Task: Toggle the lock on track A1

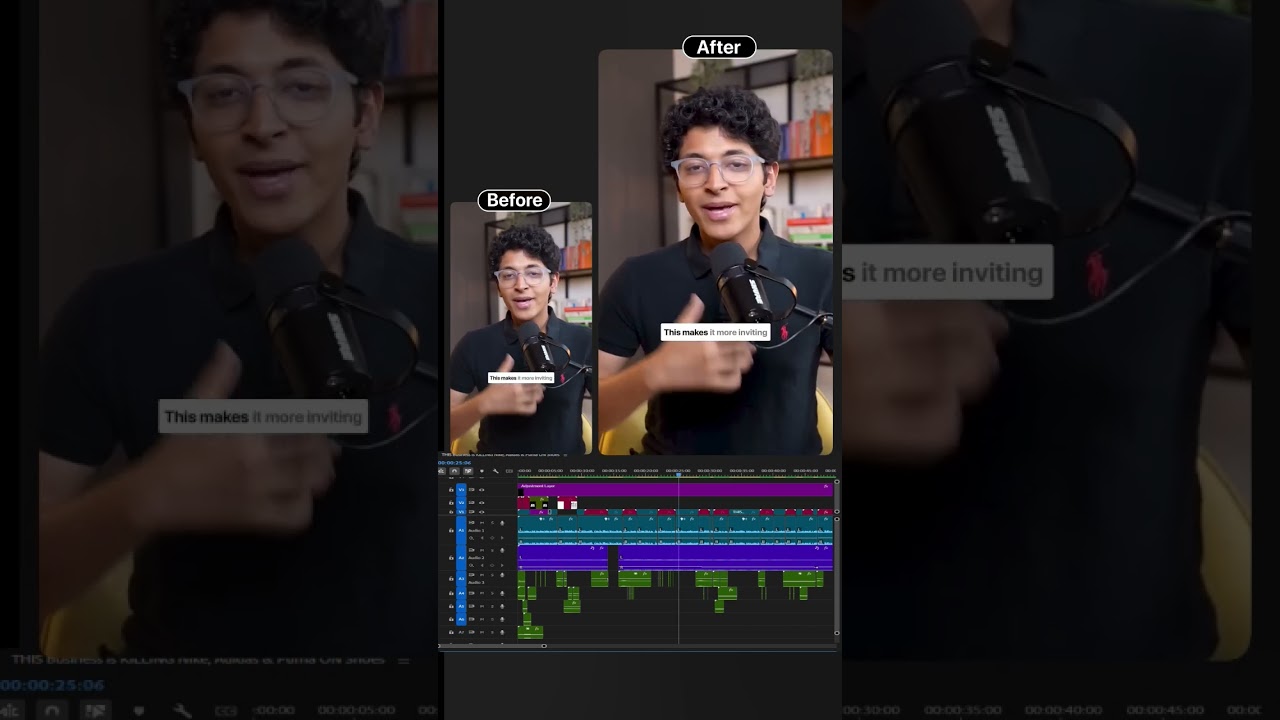Action: (451, 530)
